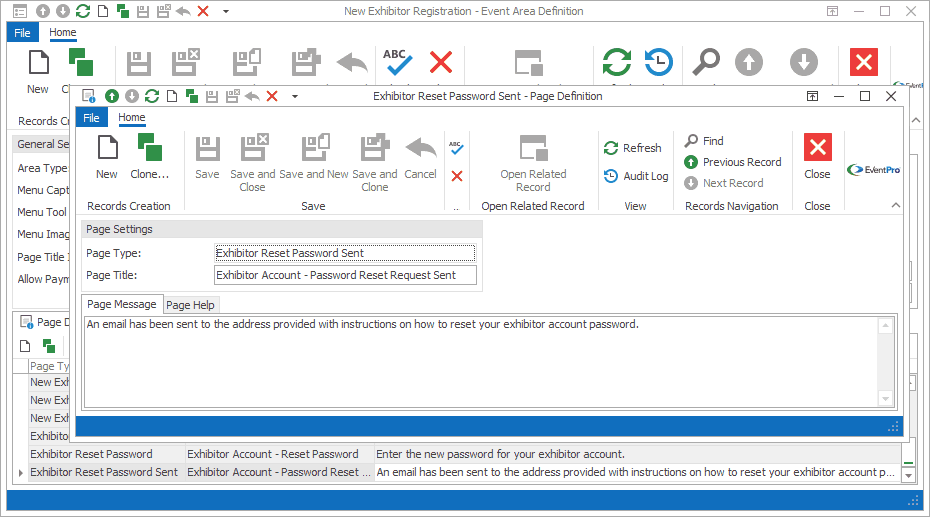Click the ABC spell check in Event Area Definition ribbon
Viewport: 930px width, 517px height.
[x=397, y=62]
